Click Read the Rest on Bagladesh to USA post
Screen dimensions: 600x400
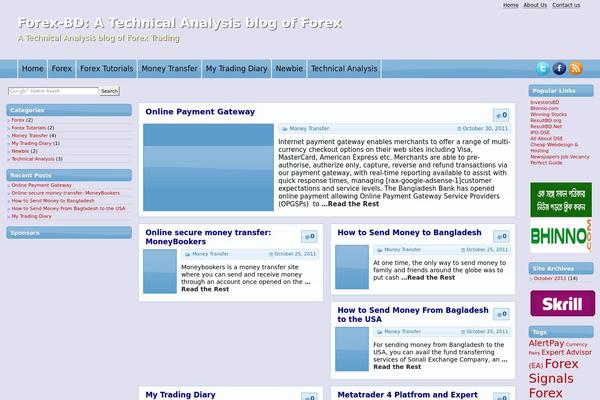397,367
